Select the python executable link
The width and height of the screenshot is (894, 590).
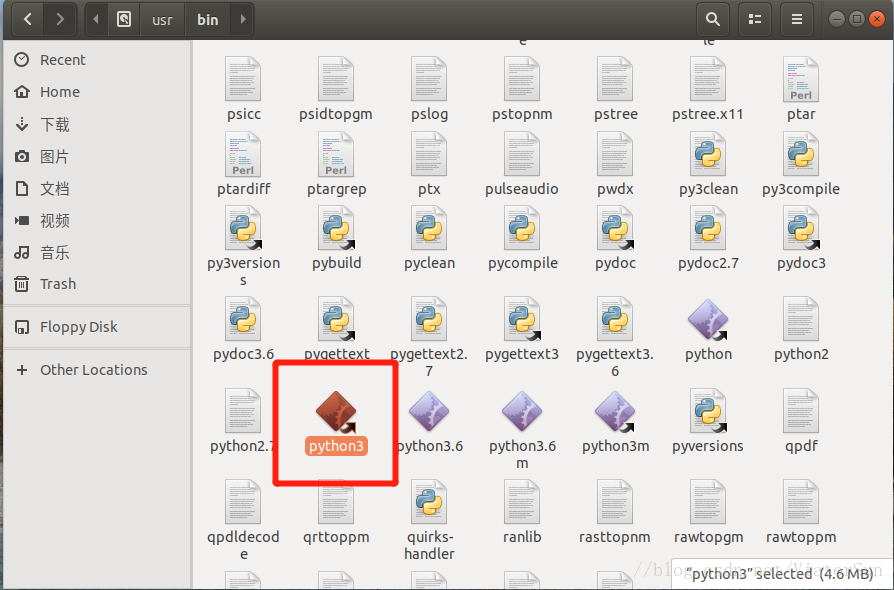(x=708, y=329)
